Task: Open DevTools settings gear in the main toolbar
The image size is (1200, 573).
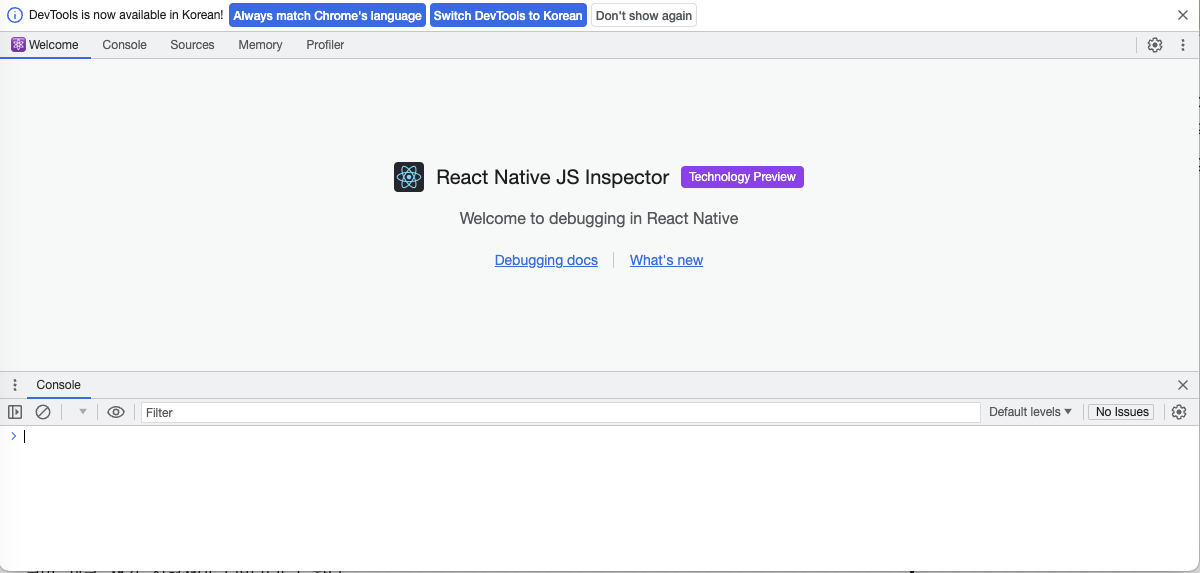Action: 1155,45
